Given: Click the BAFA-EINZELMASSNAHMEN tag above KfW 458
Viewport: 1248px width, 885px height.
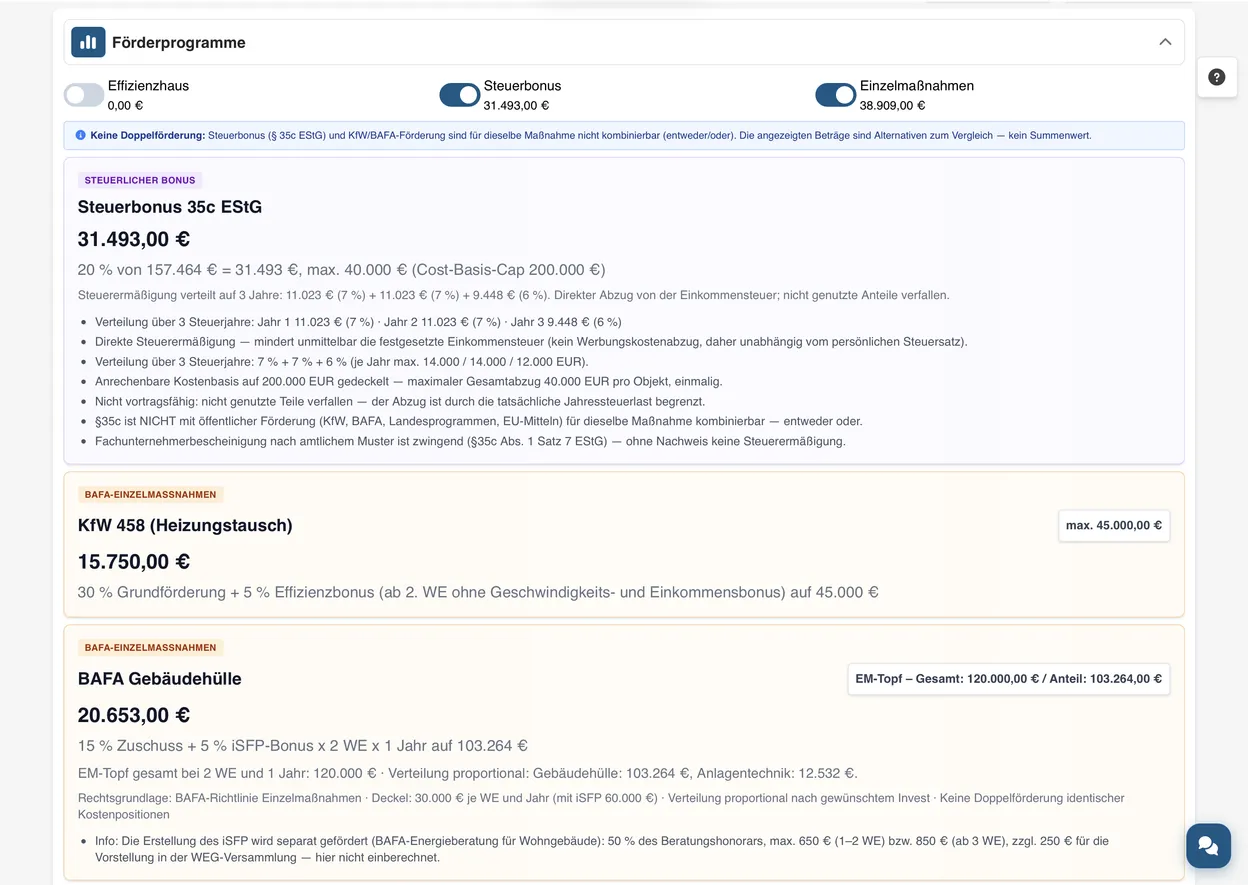Looking at the screenshot, I should pos(151,494).
